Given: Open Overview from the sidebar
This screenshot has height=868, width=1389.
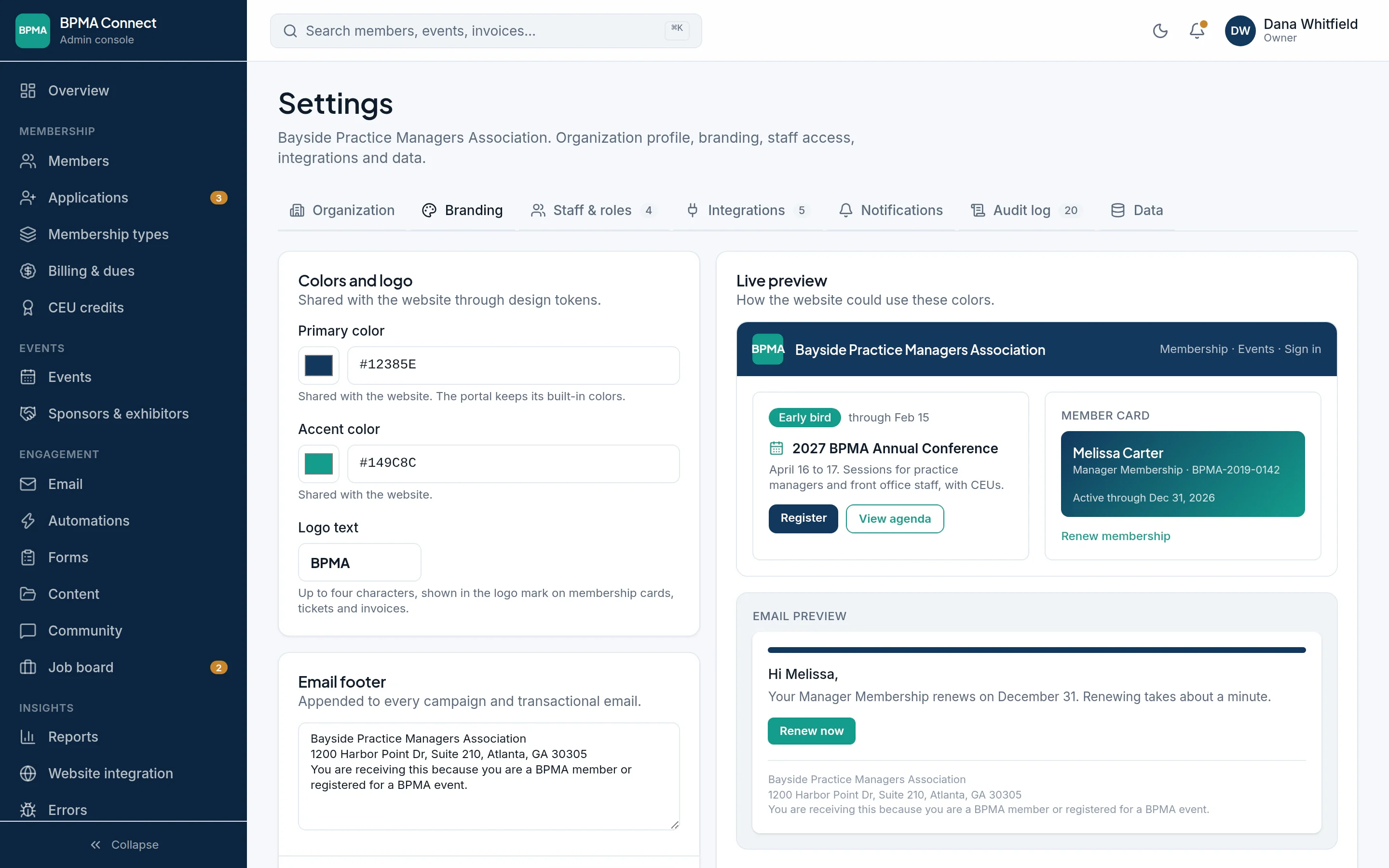Looking at the screenshot, I should [x=123, y=91].
